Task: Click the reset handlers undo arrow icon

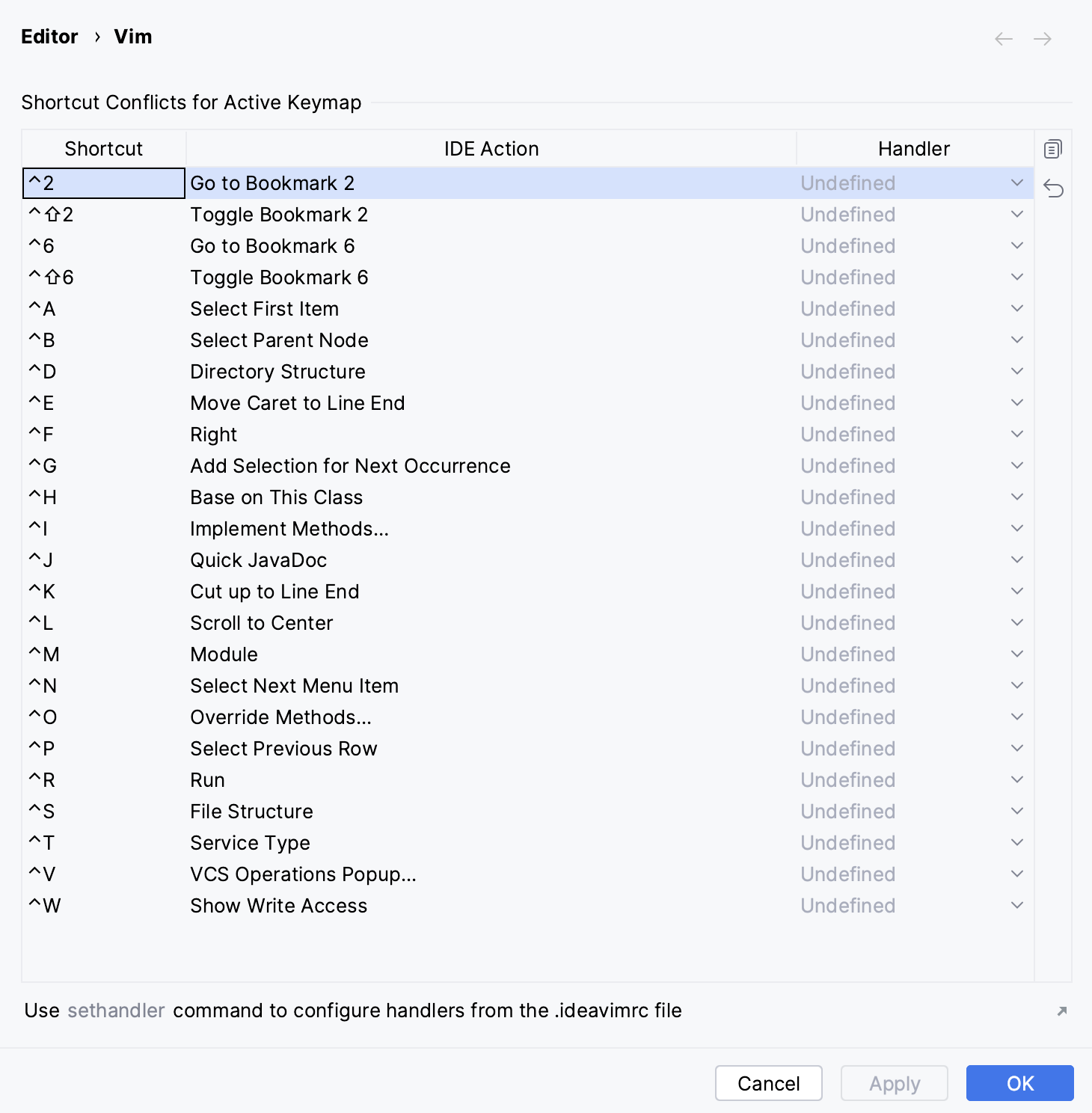Action: tap(1053, 188)
